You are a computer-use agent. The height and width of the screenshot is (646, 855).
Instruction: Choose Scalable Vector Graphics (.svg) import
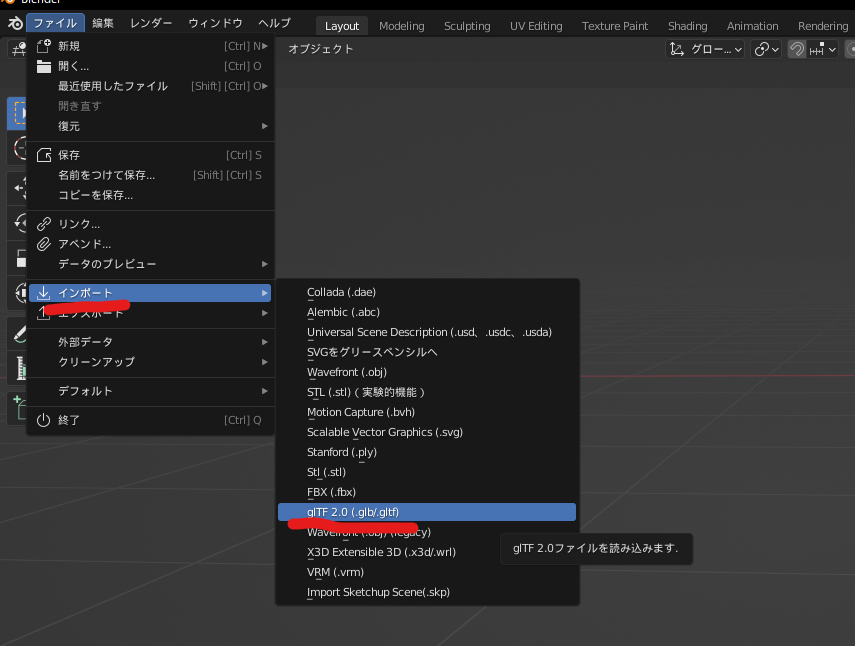click(427, 432)
